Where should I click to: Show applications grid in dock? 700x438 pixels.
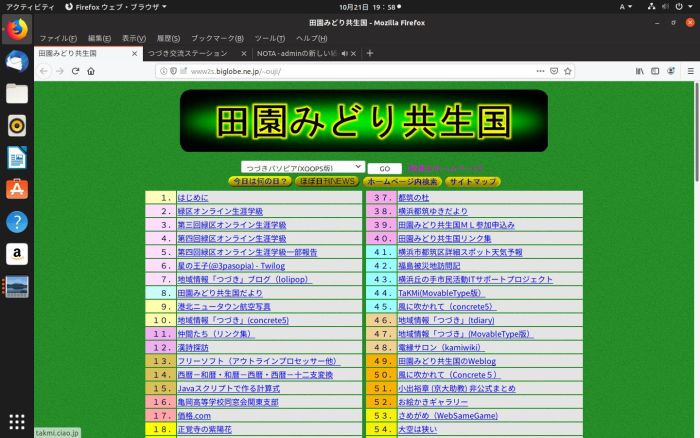tap(17, 420)
